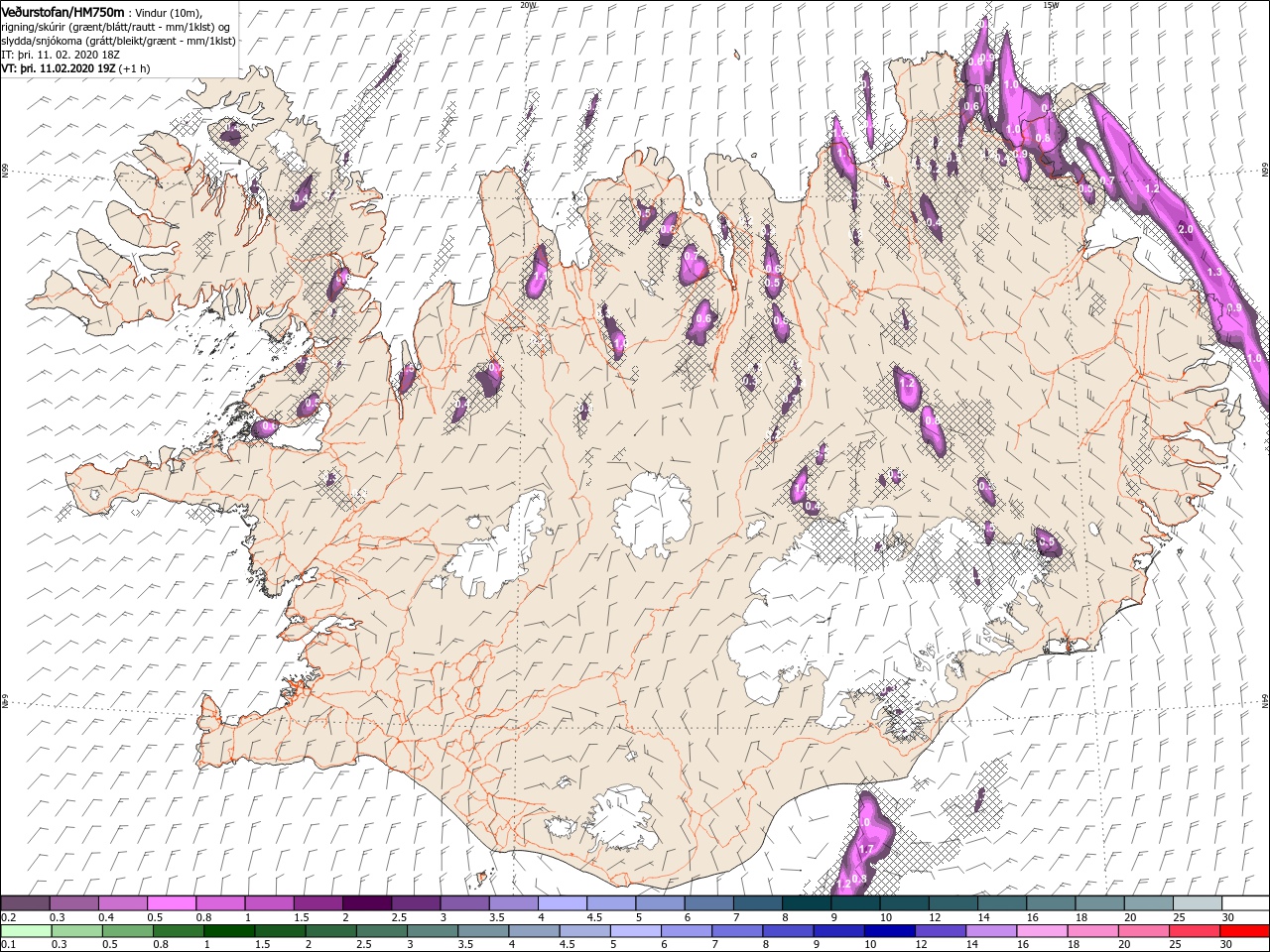Select top-row legend swatch between 1 and 1.5
The image size is (1270, 952).
pyautogui.click(x=269, y=903)
